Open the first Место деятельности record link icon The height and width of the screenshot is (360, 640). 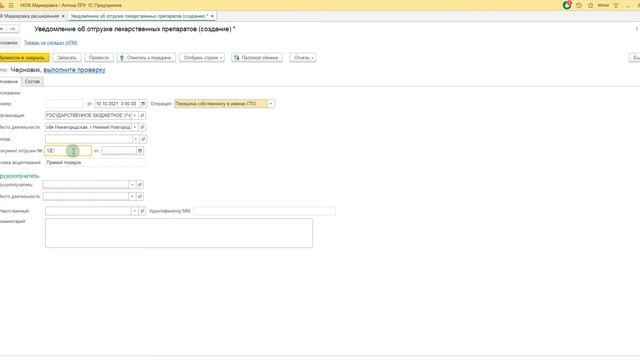point(142,127)
